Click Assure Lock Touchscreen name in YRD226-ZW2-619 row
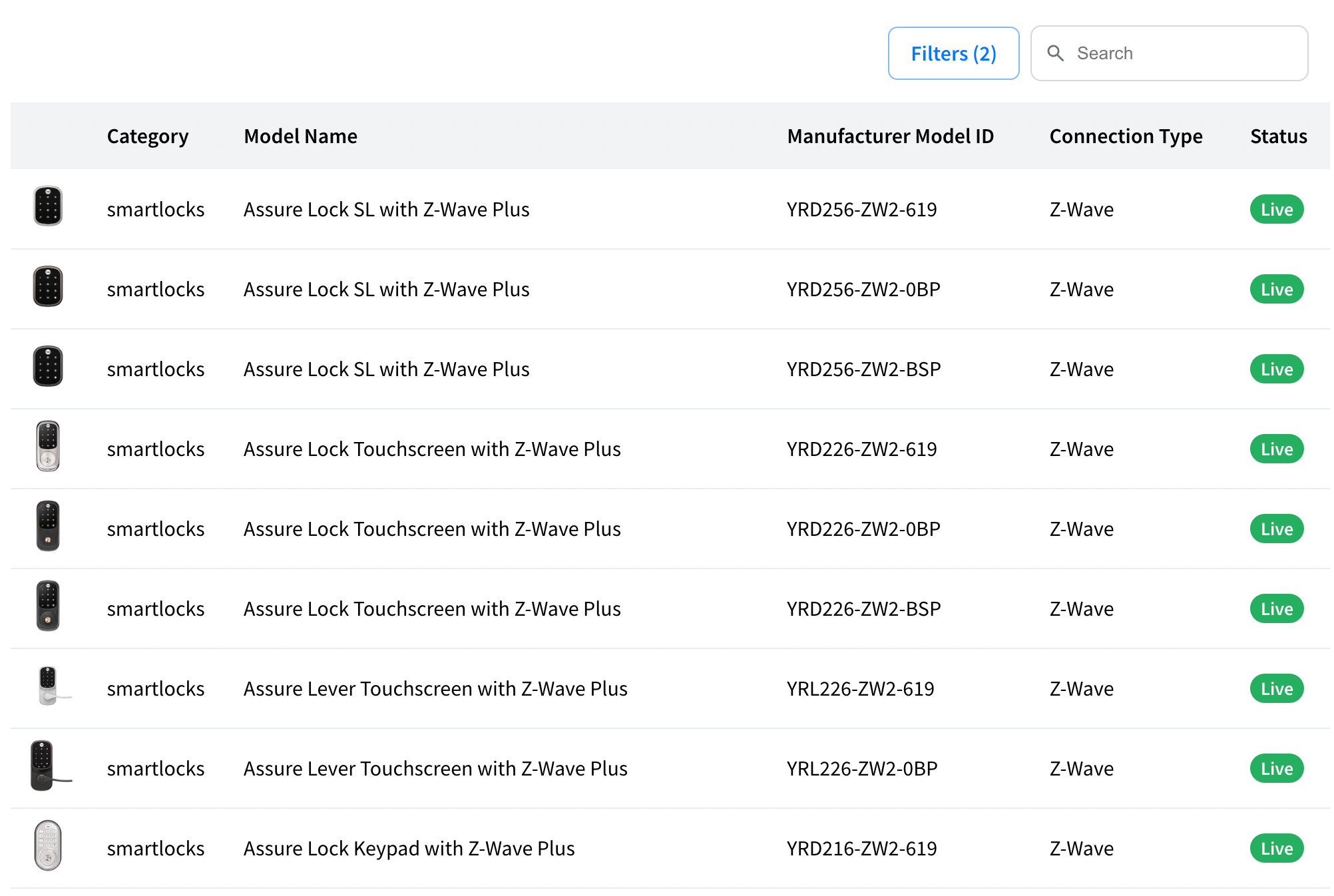Viewport: 1334px width, 896px height. coord(432,449)
